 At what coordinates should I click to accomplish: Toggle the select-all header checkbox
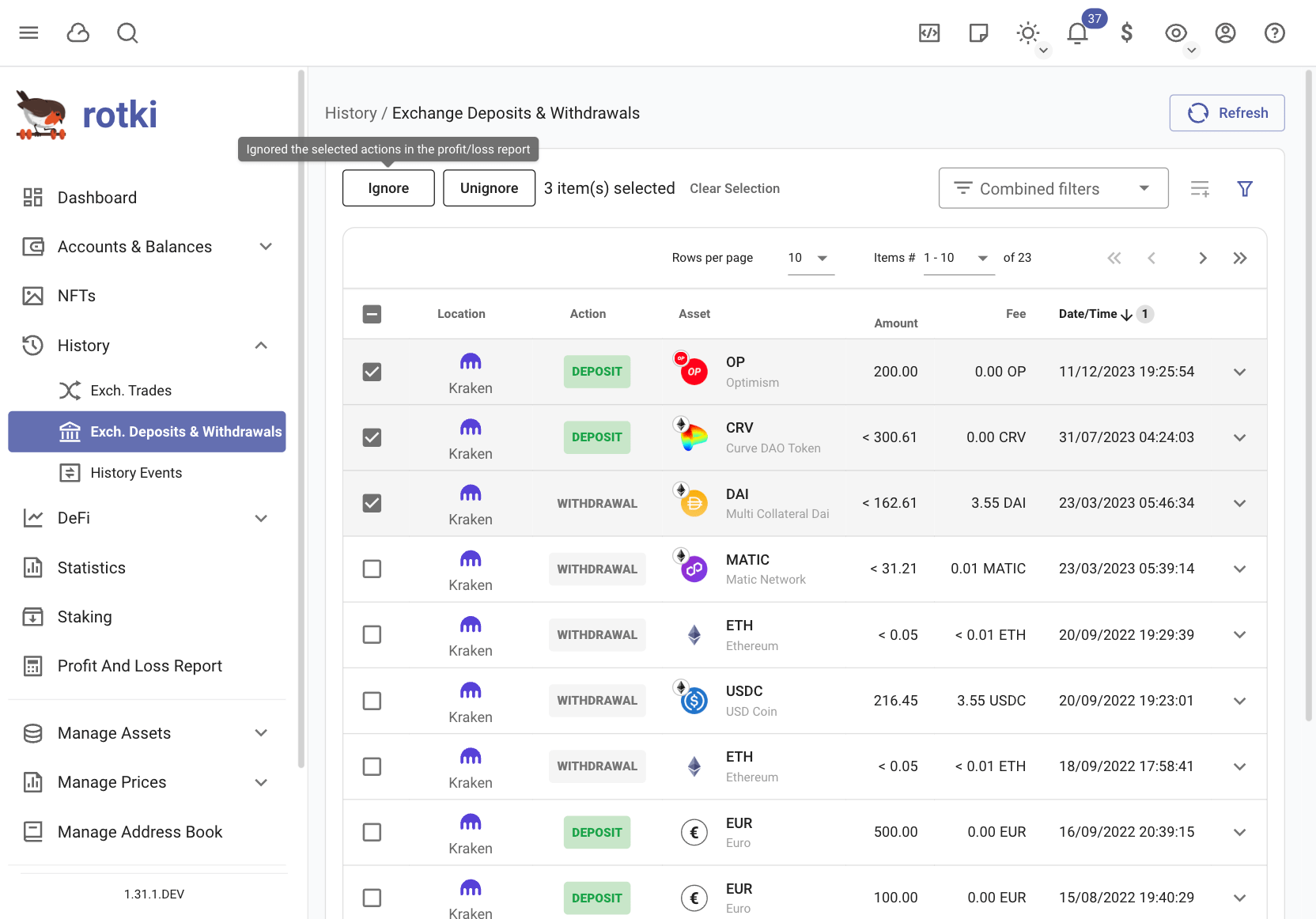(x=372, y=314)
